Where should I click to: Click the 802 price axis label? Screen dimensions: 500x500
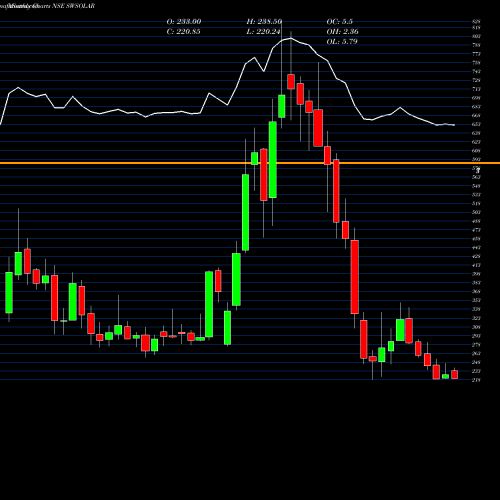coord(476,36)
